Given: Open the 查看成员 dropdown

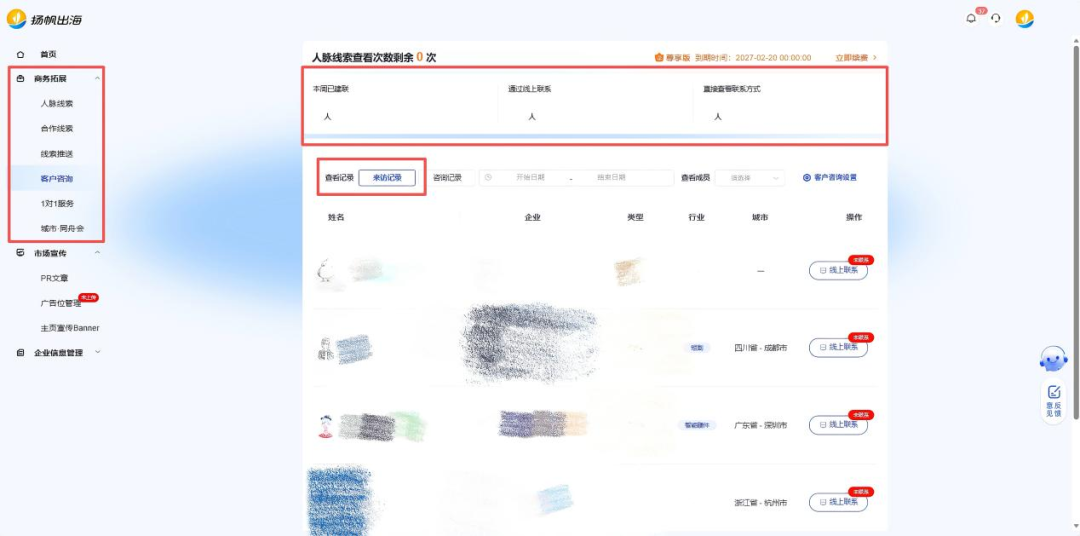Looking at the screenshot, I should coord(749,178).
